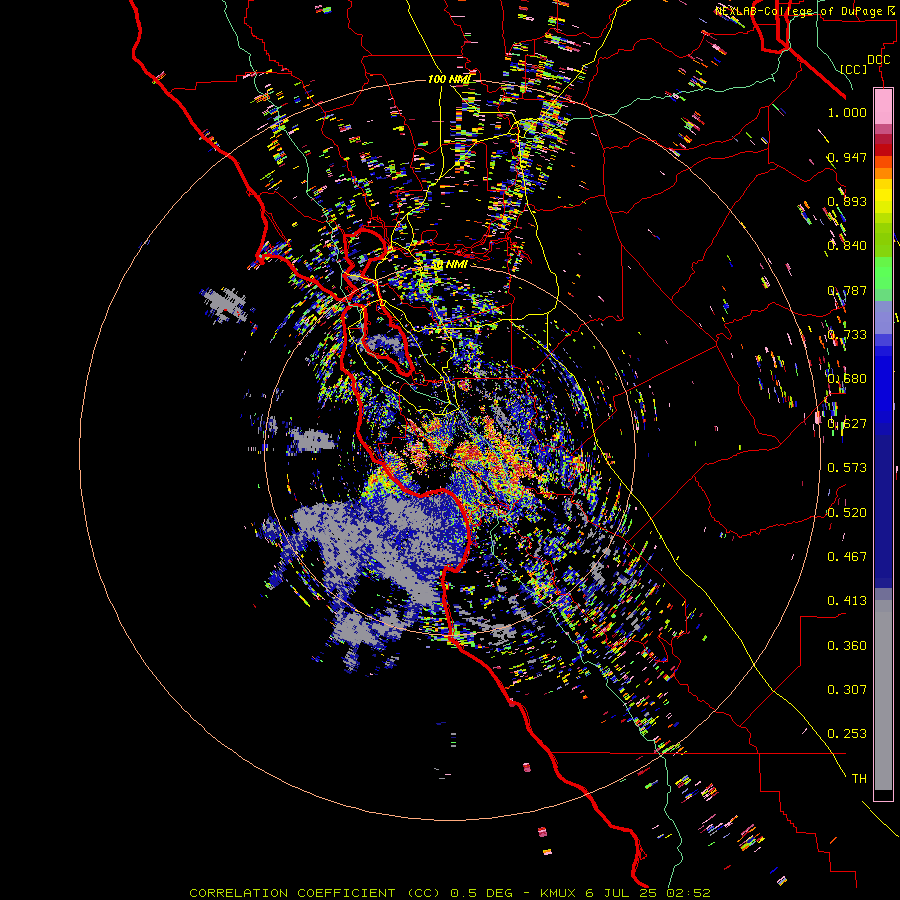Click the DCC label above the color scale
The width and height of the screenshot is (900, 900).
pos(878,60)
